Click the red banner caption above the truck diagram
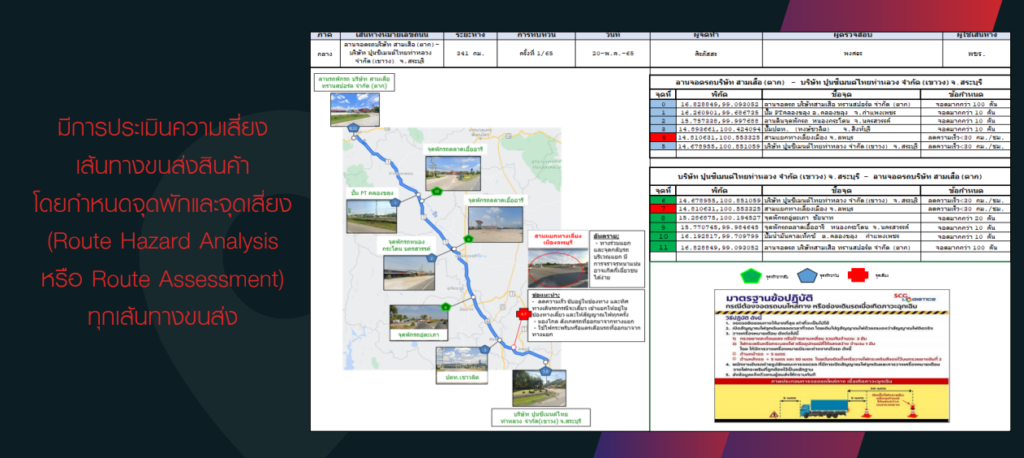Image resolution: width=1024 pixels, height=458 pixels. click(x=831, y=380)
